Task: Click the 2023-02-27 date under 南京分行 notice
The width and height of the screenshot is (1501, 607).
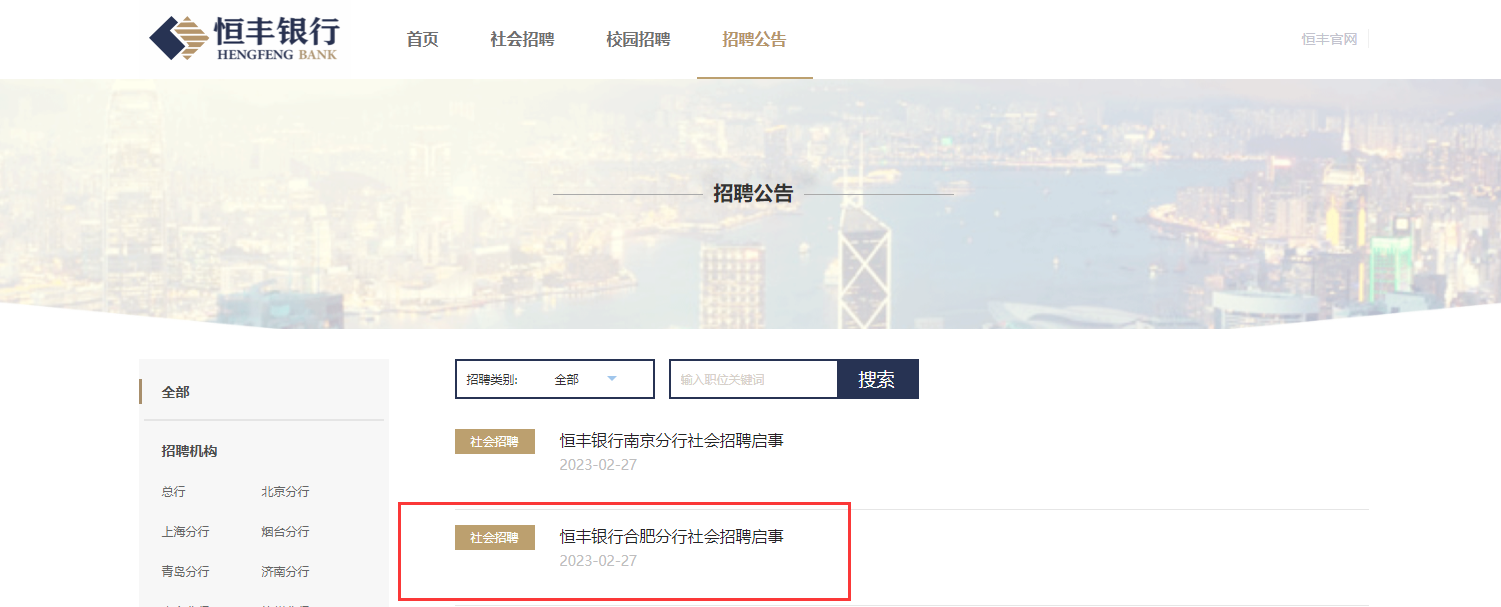Action: (x=598, y=465)
